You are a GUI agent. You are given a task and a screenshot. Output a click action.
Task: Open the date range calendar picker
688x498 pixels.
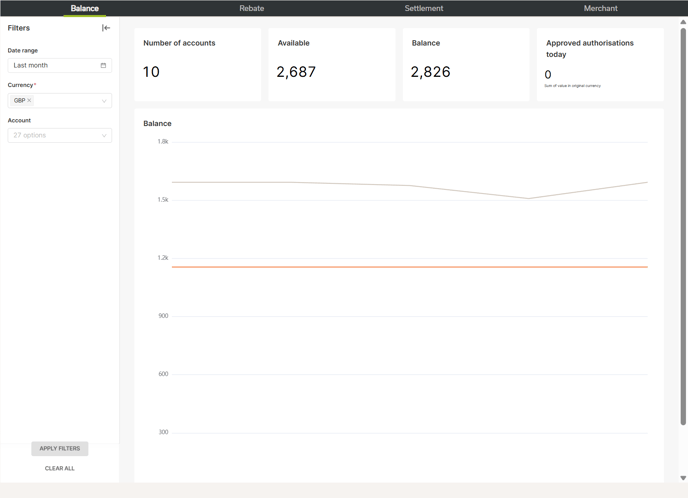pos(103,66)
